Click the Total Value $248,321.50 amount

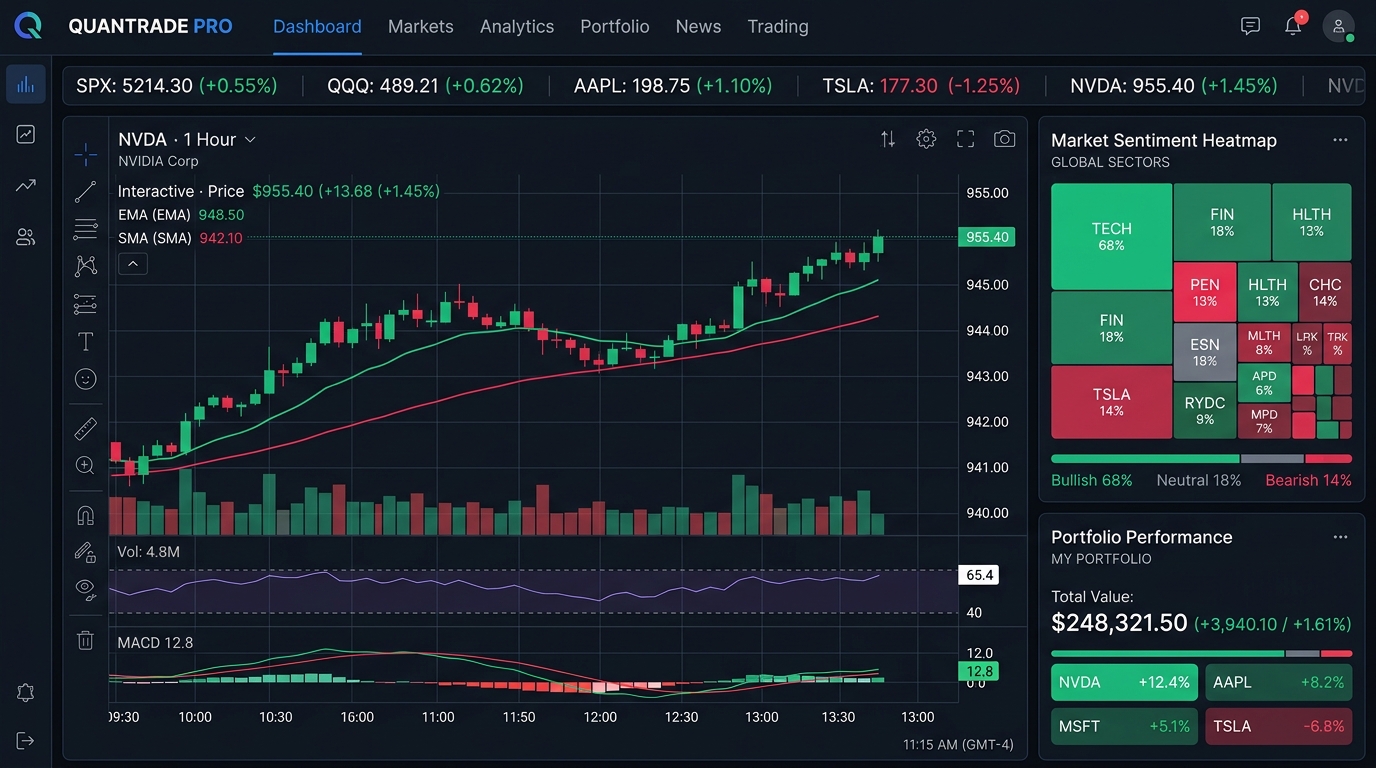point(1119,623)
